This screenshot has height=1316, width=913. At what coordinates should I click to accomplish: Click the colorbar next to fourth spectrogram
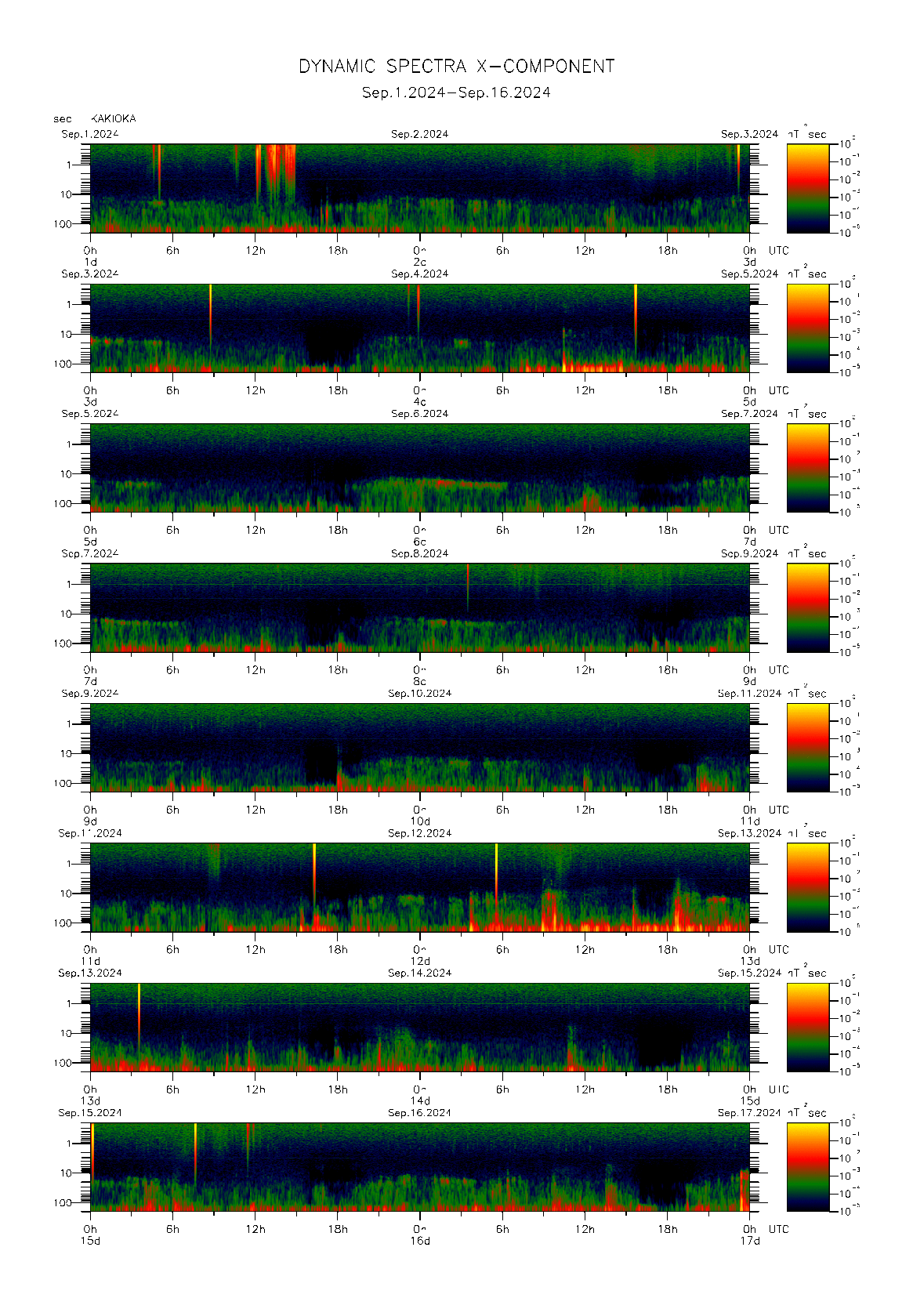click(807, 607)
